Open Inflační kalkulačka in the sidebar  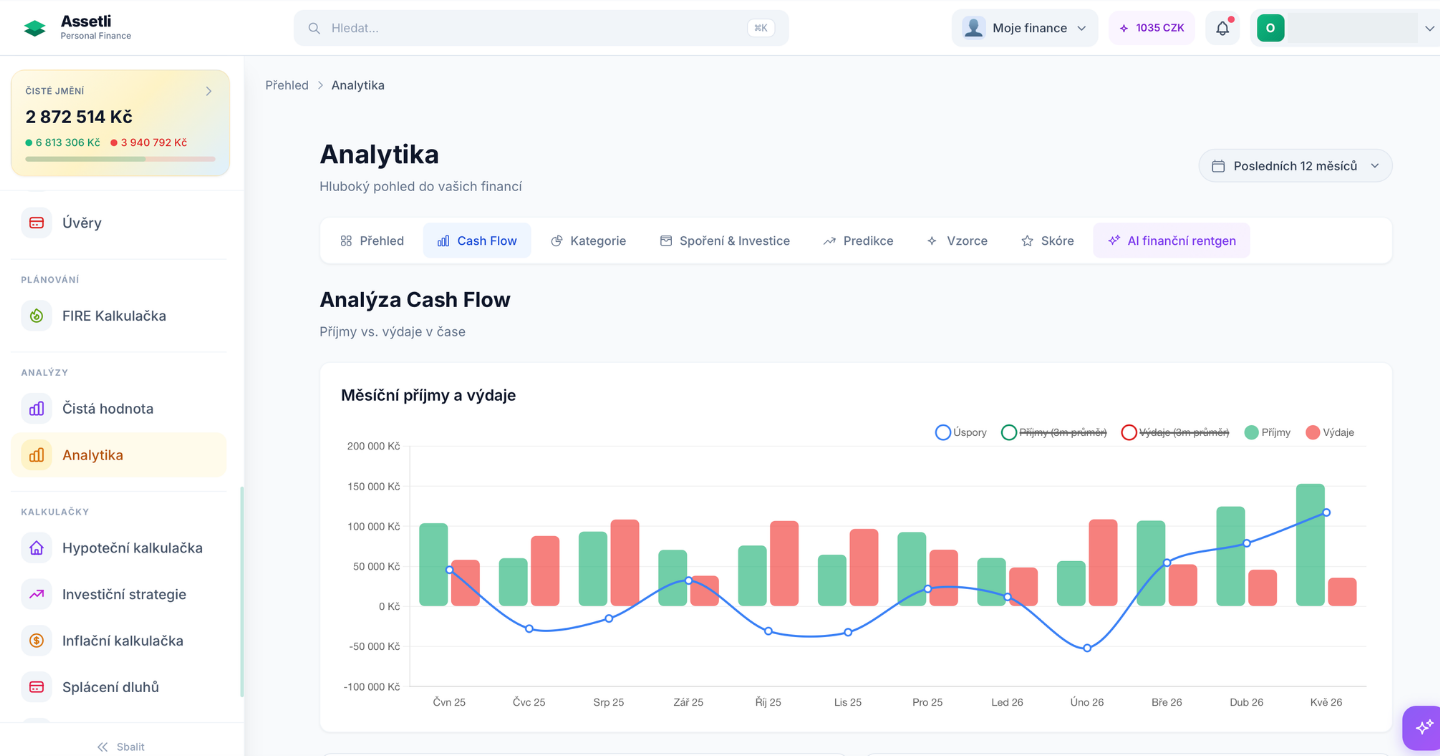click(x=119, y=641)
